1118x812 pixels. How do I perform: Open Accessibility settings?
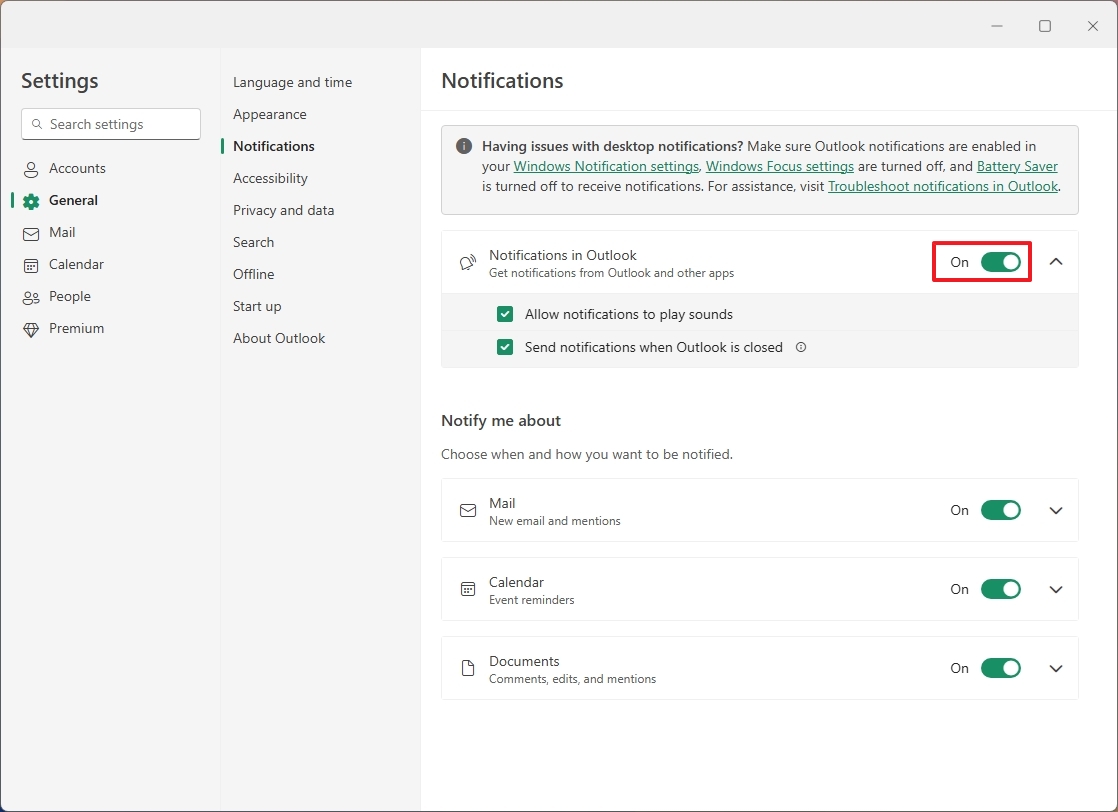[270, 178]
